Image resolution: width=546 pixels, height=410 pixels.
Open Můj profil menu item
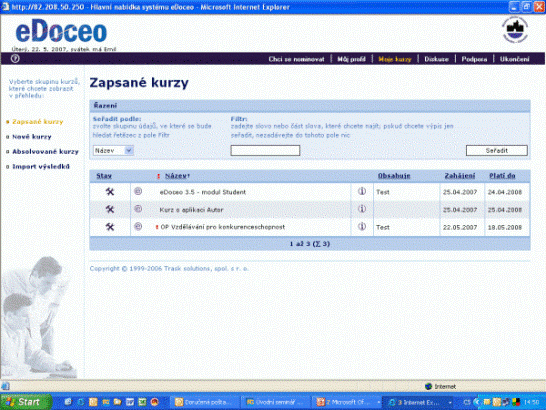[x=351, y=59]
